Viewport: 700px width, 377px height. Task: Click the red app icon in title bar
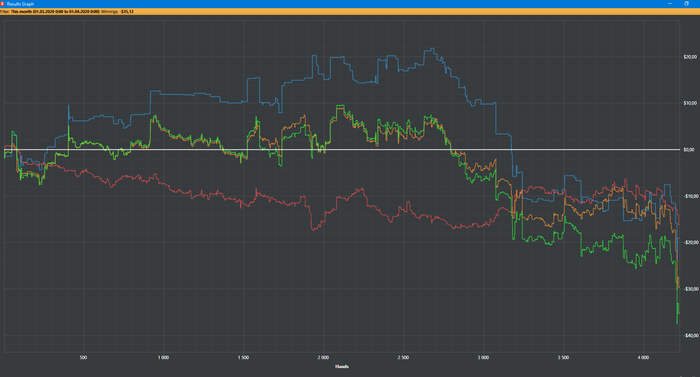[x=2, y=4]
